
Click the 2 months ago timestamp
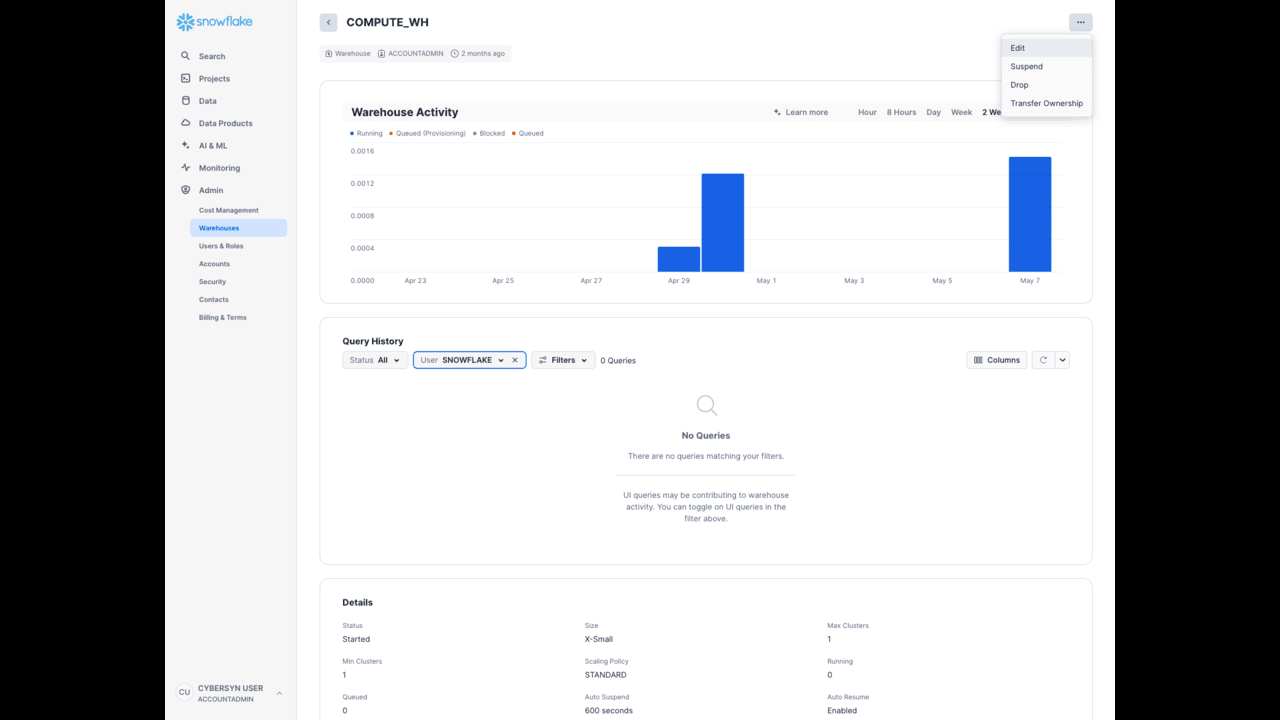(x=483, y=53)
